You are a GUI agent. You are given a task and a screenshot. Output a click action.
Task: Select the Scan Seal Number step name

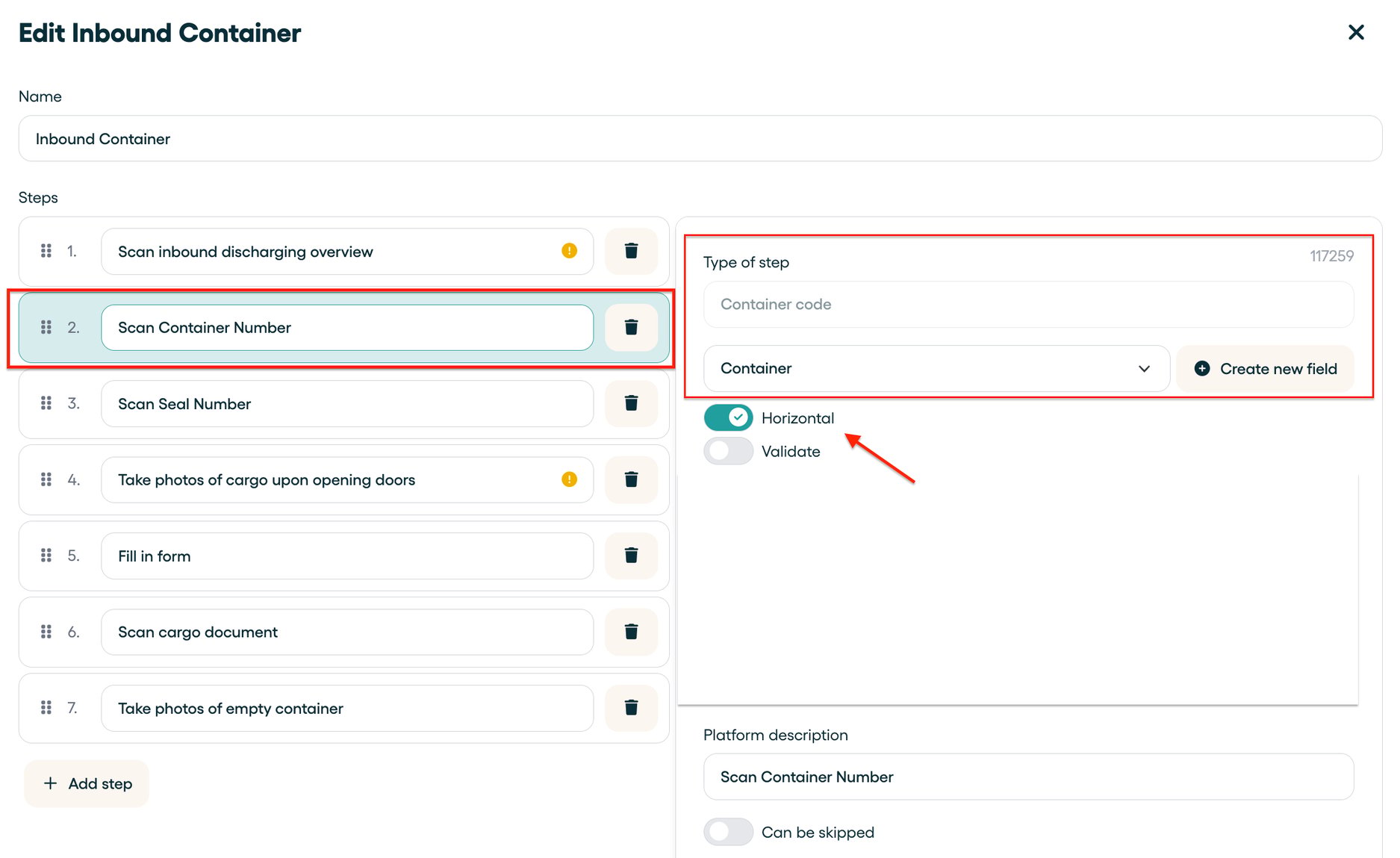click(347, 404)
